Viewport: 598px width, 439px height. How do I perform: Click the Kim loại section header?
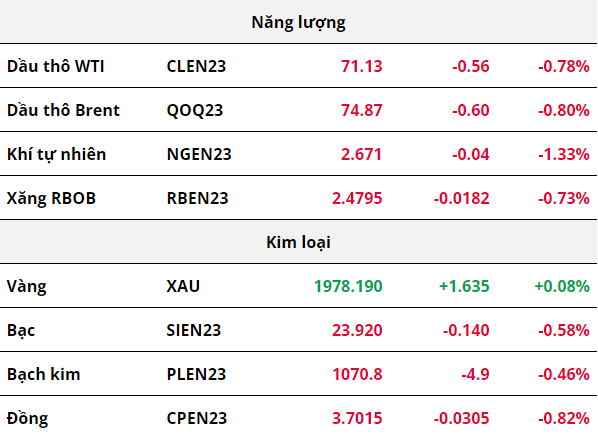pos(298,243)
